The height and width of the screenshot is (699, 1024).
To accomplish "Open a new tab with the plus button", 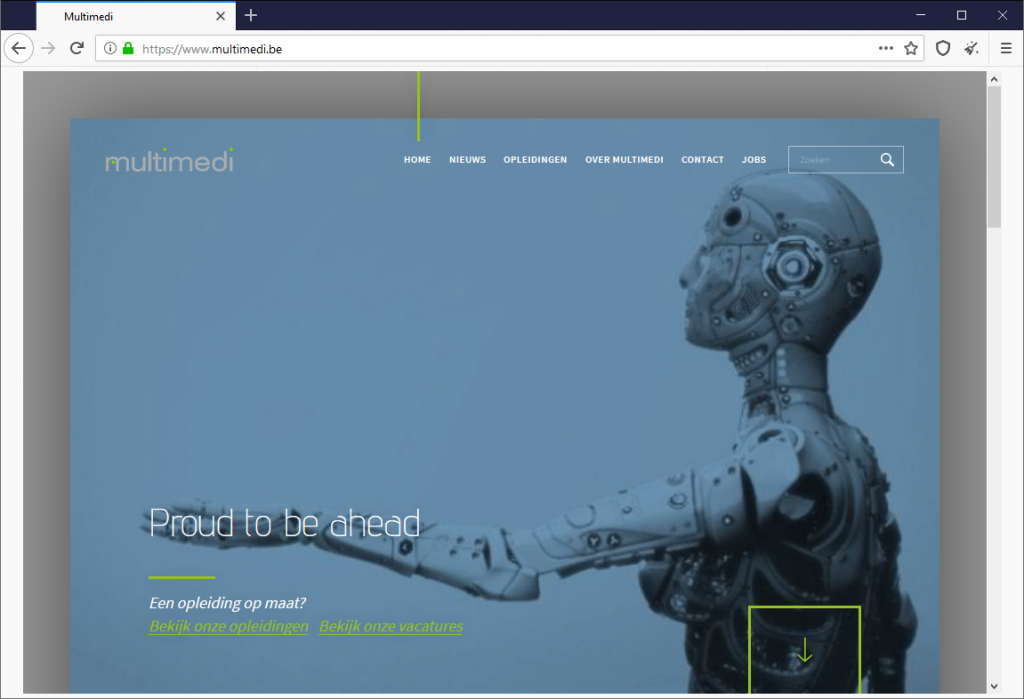I will click(x=251, y=15).
